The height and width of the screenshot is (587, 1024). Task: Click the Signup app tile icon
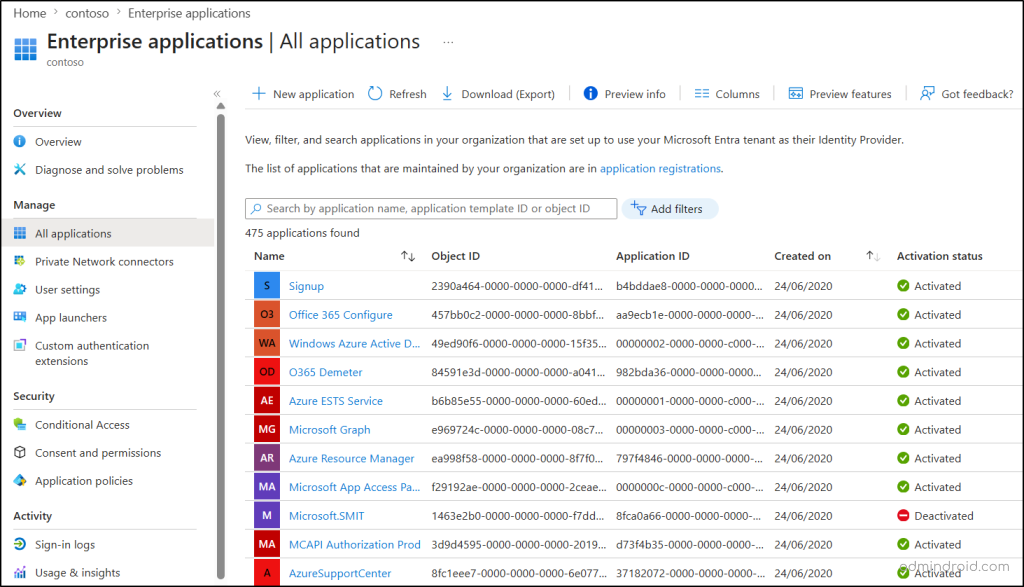[267, 285]
